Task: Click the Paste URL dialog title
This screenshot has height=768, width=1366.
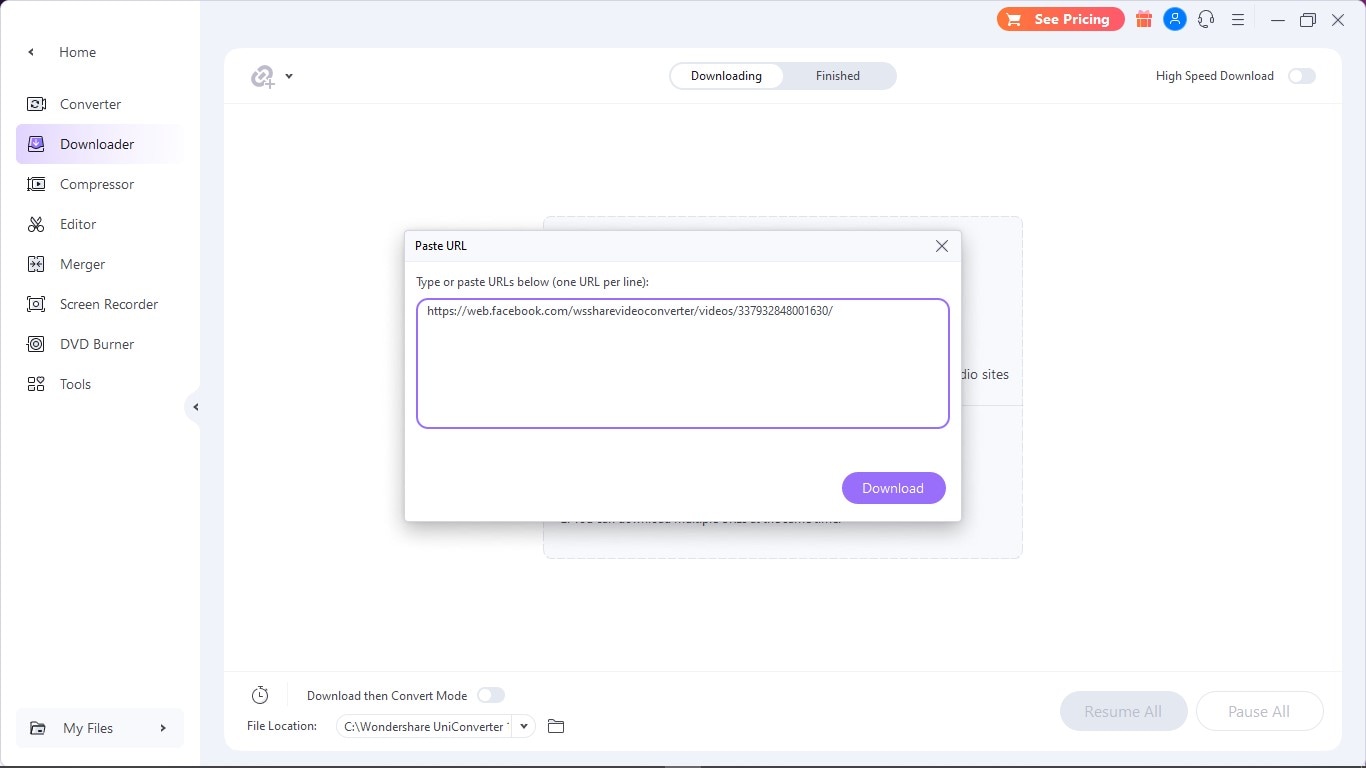Action: pyautogui.click(x=441, y=246)
